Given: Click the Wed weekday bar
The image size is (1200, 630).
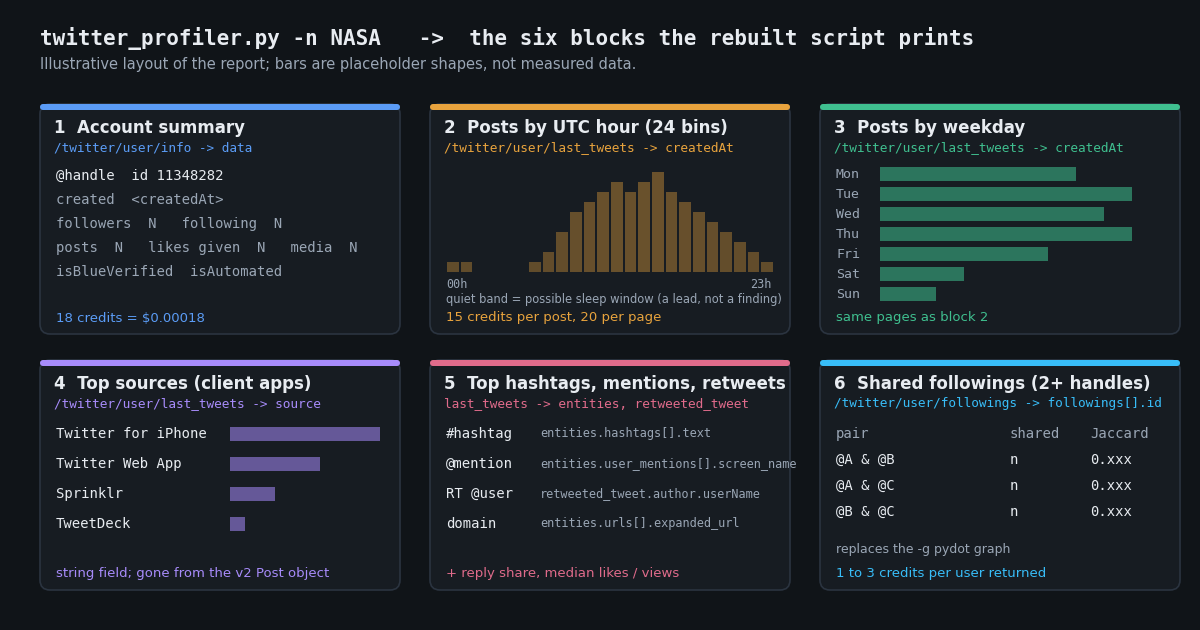Looking at the screenshot, I should (992, 214).
